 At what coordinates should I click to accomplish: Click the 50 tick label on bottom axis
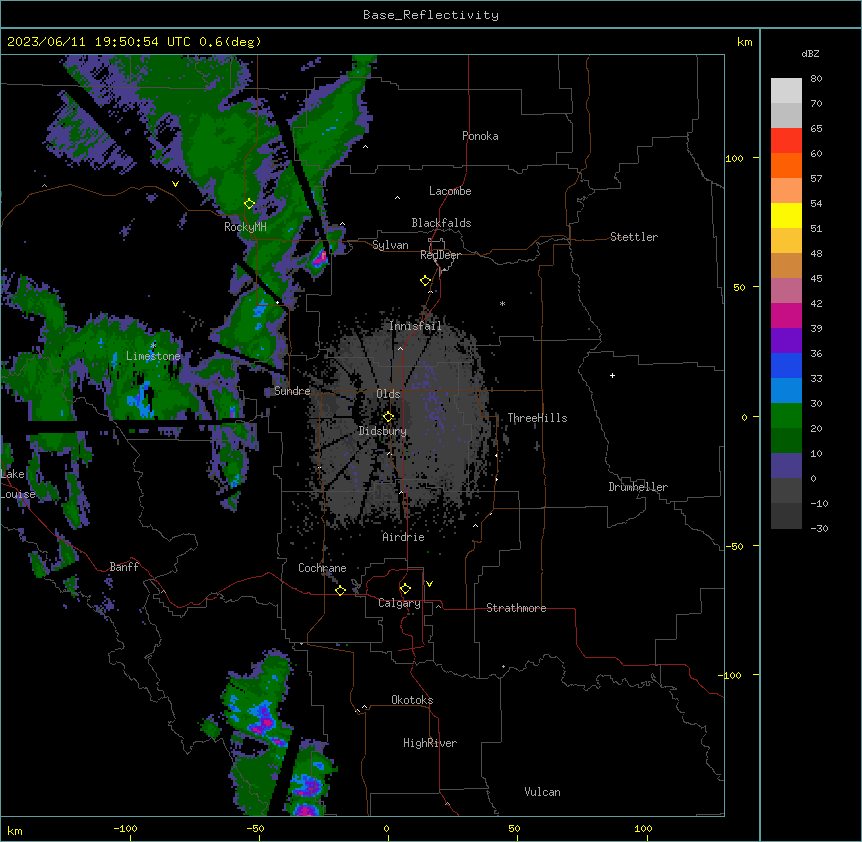tap(514, 828)
